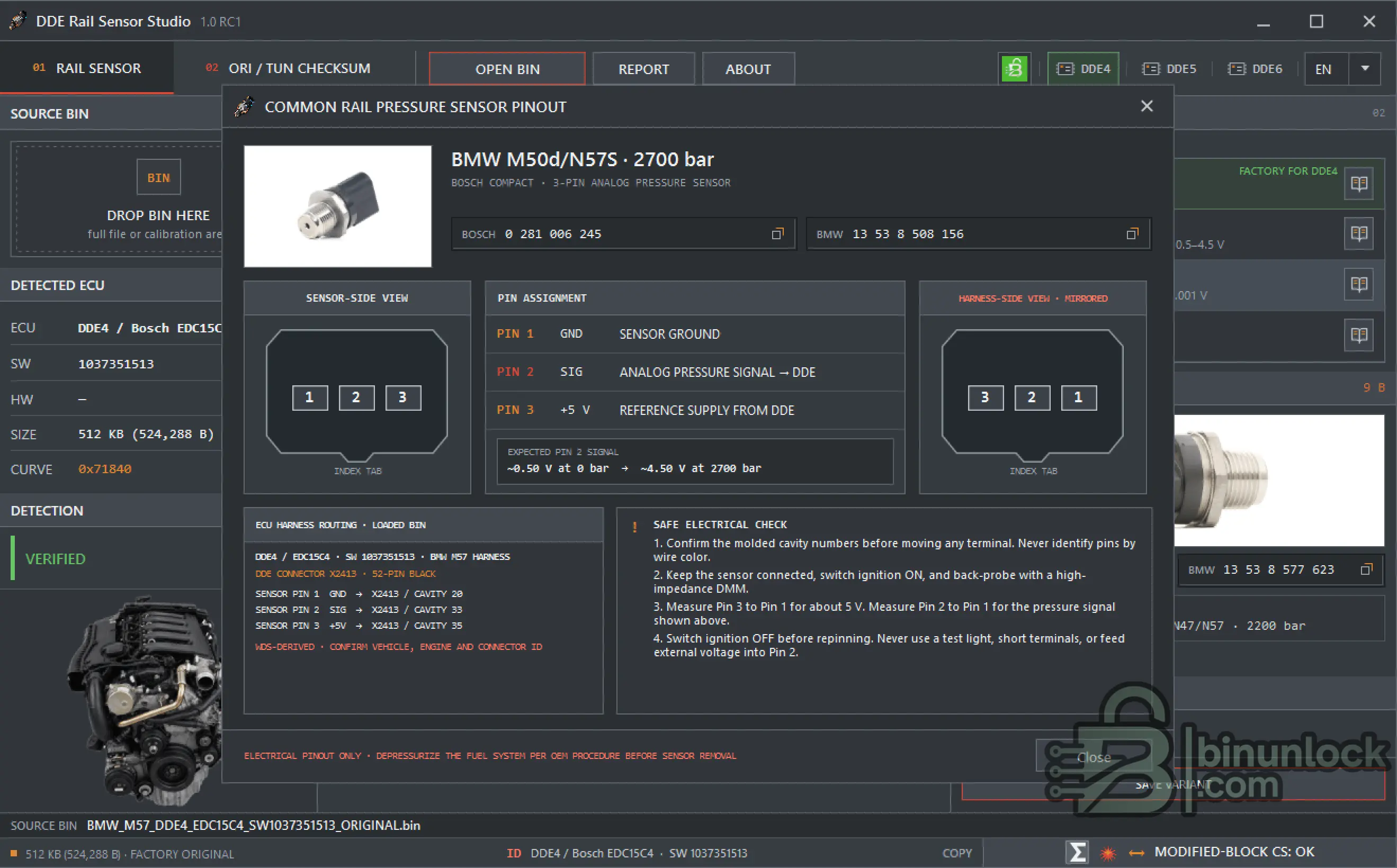Click the BIN file icon in the drop zone

tap(158, 177)
